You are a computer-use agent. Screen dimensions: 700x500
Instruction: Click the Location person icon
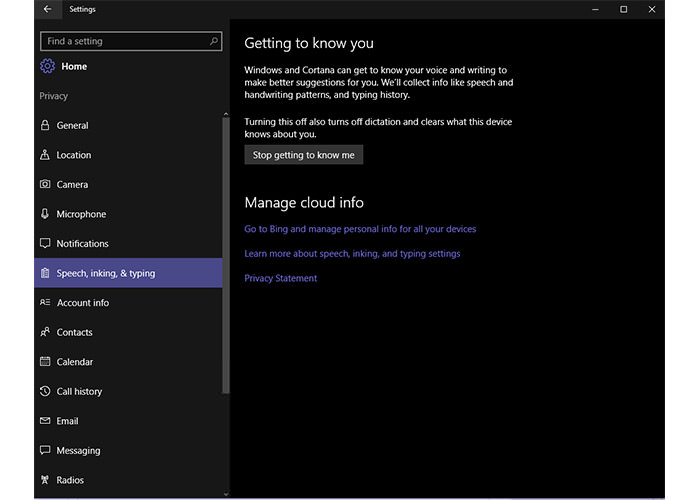(45, 155)
